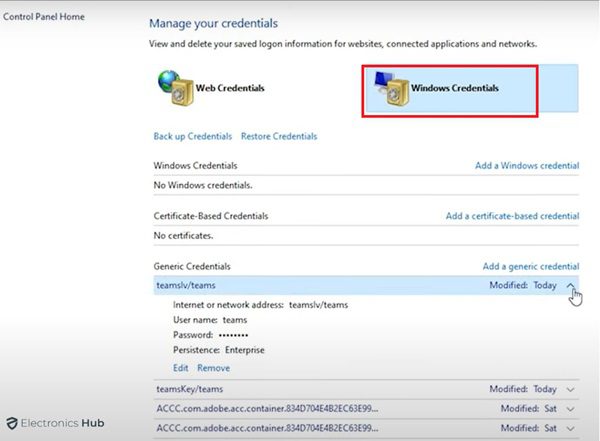Image resolution: width=600 pixels, height=441 pixels.
Task: Click Modified Today on teamsKey/teams row
Action: [x=523, y=389]
